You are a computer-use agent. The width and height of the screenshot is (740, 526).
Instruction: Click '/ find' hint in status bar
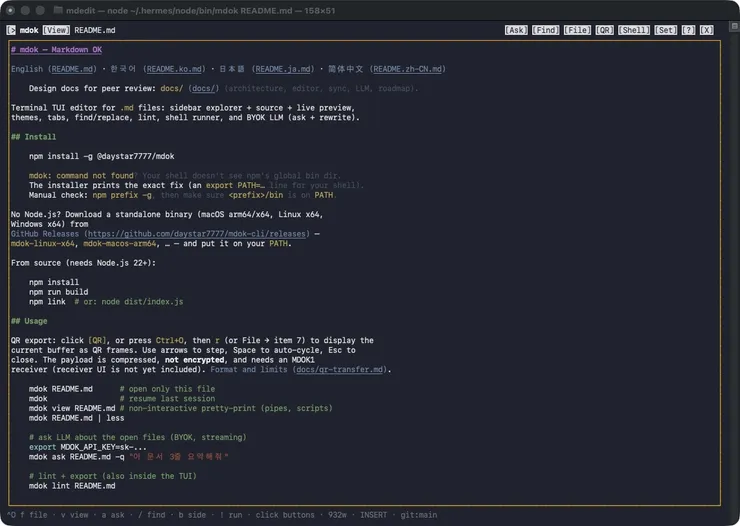tap(151, 515)
